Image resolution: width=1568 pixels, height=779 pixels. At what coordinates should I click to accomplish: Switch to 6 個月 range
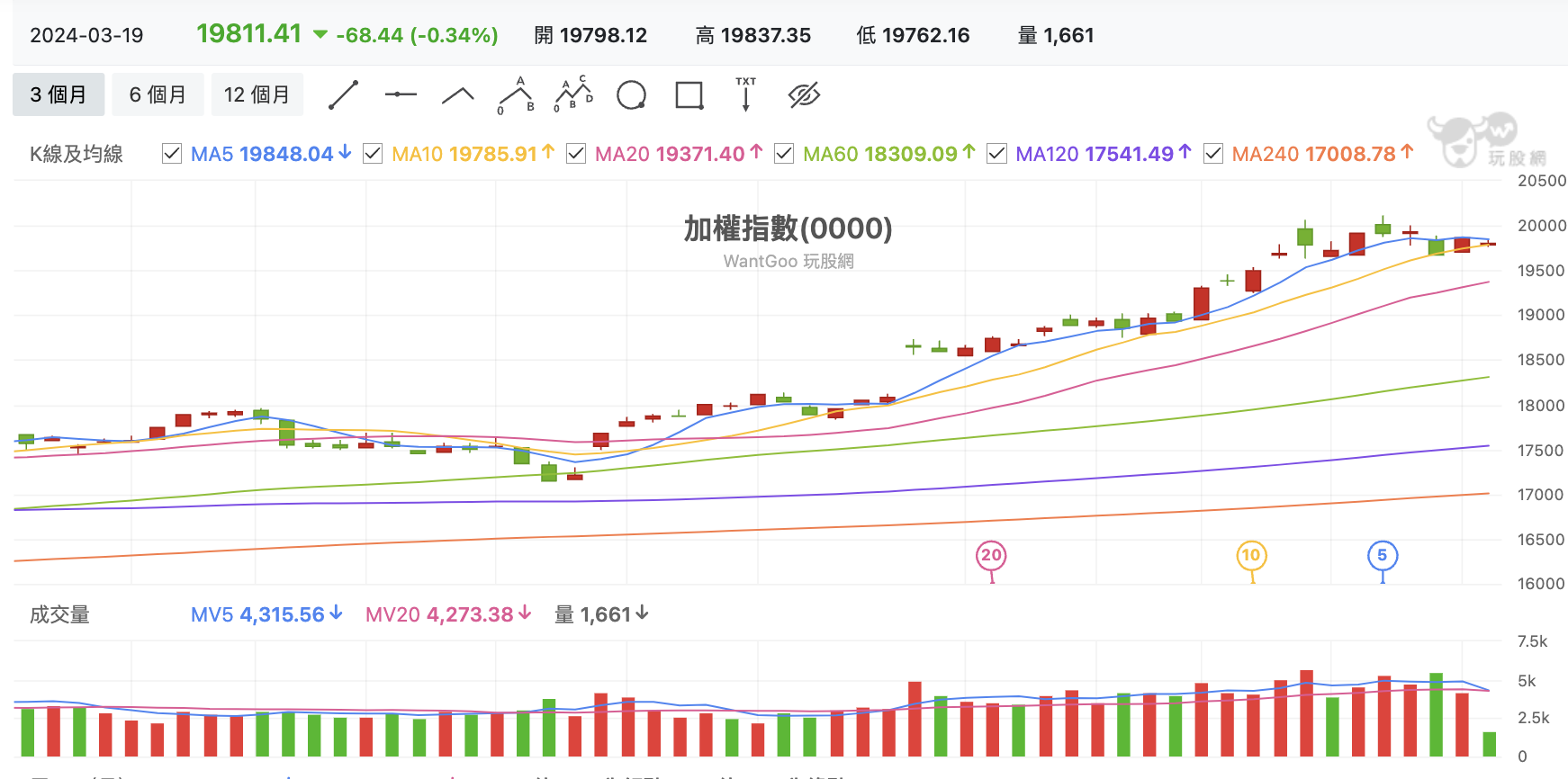coord(158,94)
